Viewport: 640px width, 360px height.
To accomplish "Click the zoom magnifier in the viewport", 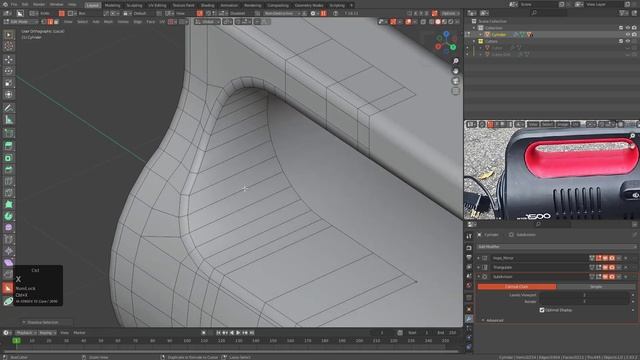I will click(x=456, y=61).
